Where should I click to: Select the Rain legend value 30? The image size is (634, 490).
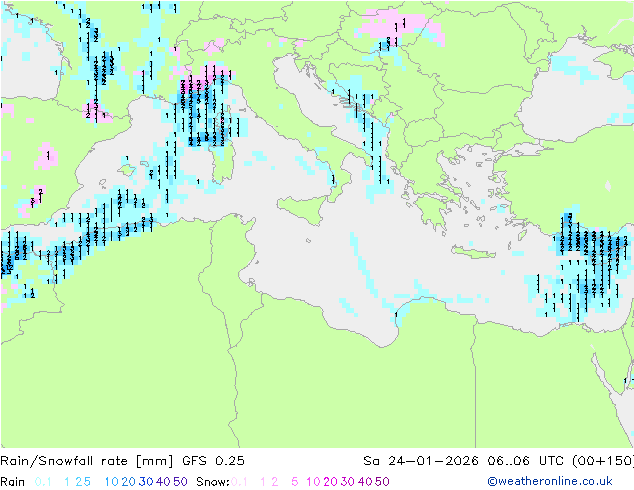(146, 482)
